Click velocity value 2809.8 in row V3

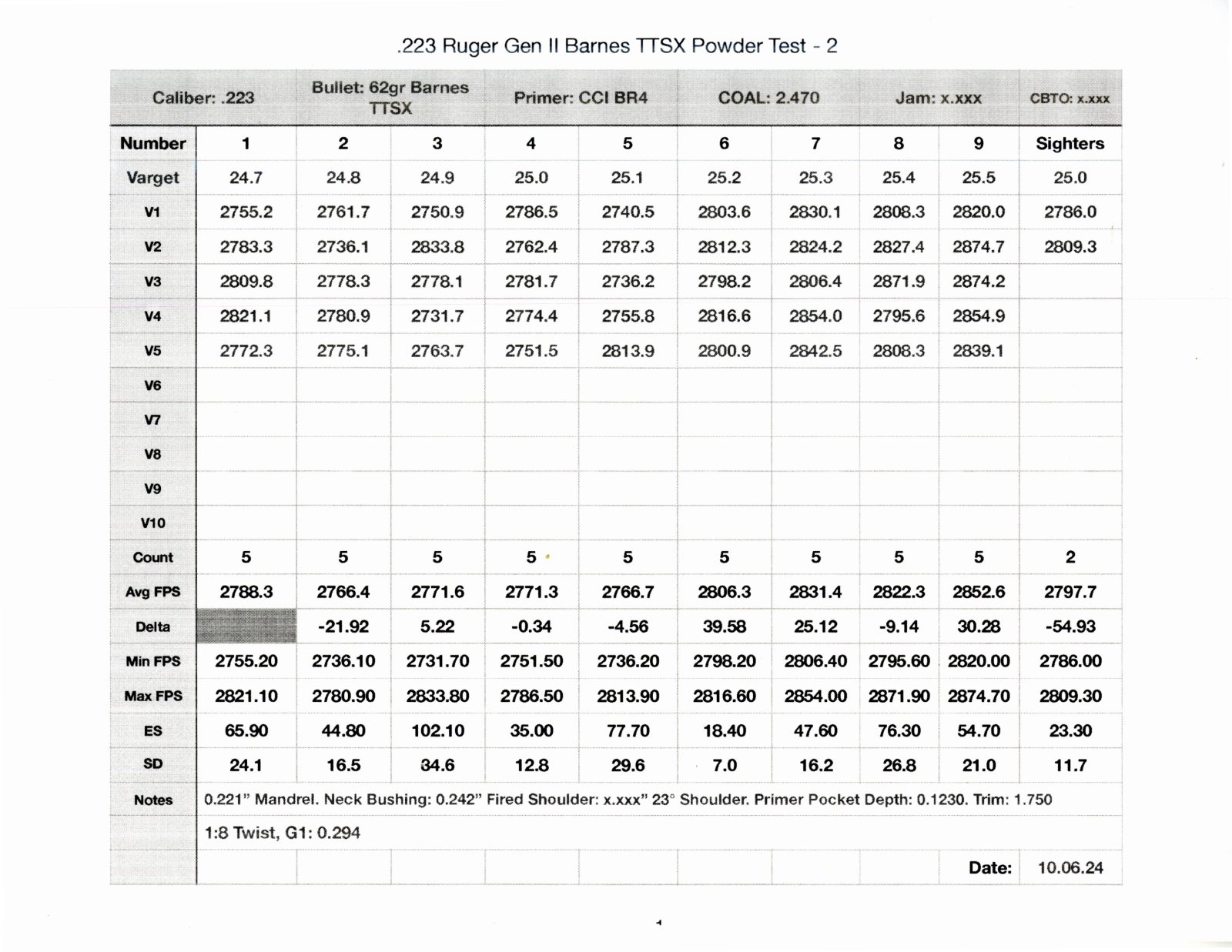tap(246, 282)
